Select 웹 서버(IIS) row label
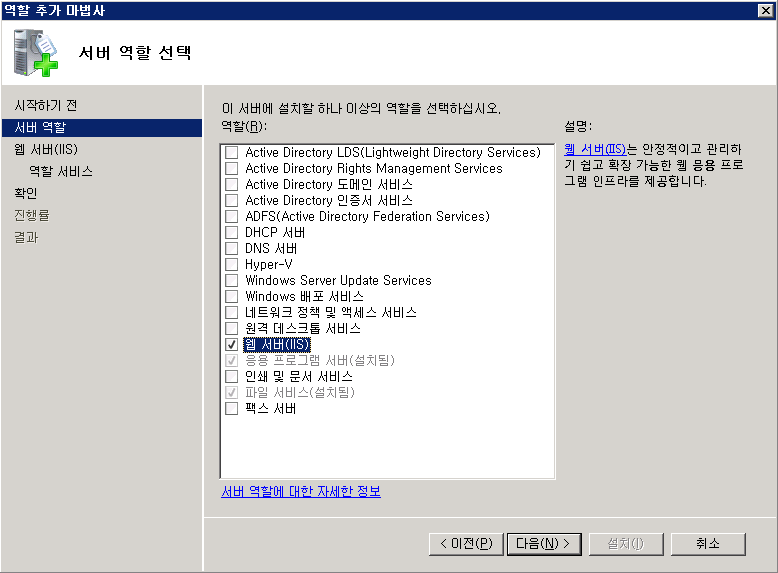Screen dimensions: 778x573 point(277,344)
